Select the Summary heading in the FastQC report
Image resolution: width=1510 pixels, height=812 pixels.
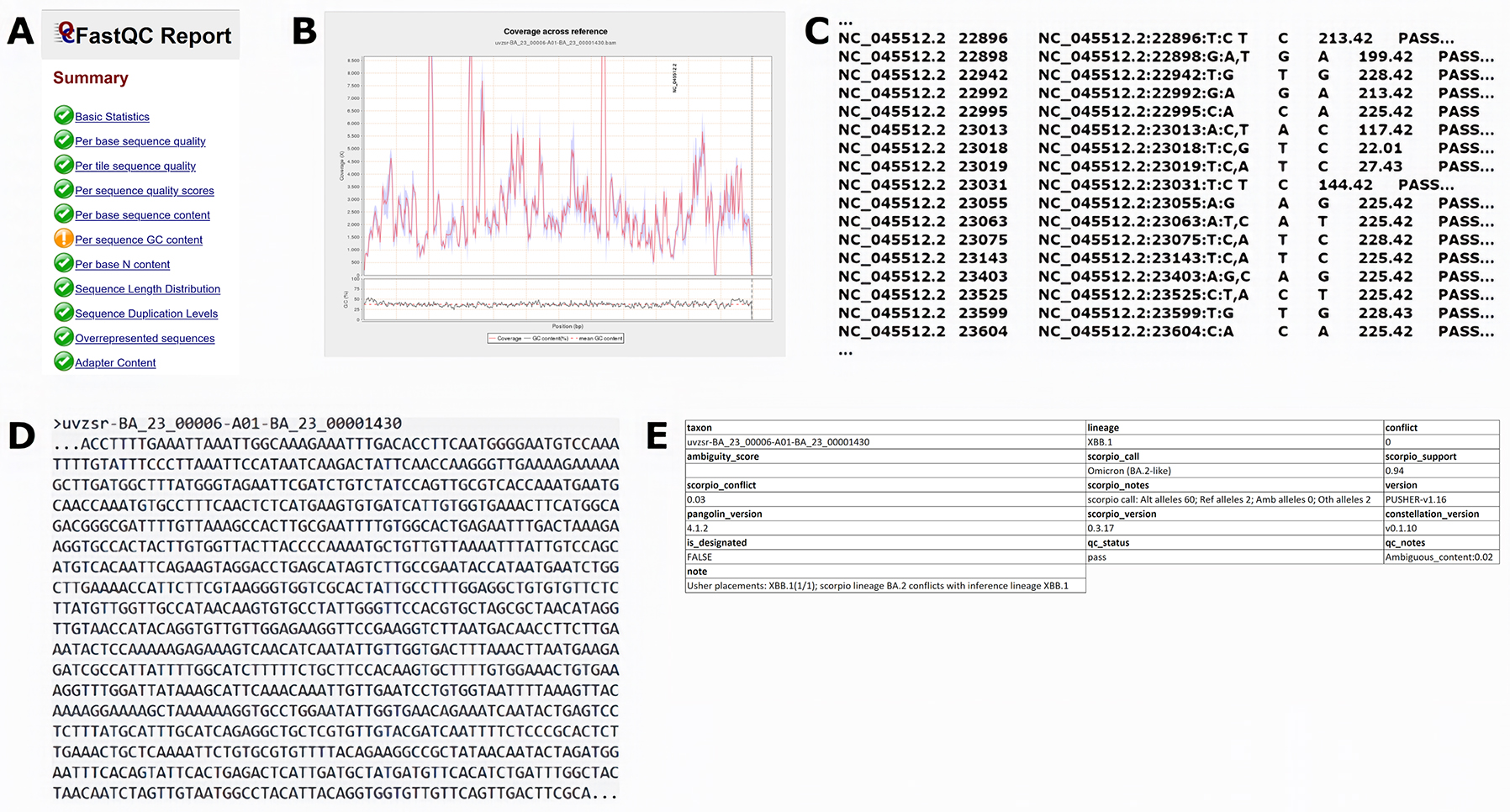90,77
